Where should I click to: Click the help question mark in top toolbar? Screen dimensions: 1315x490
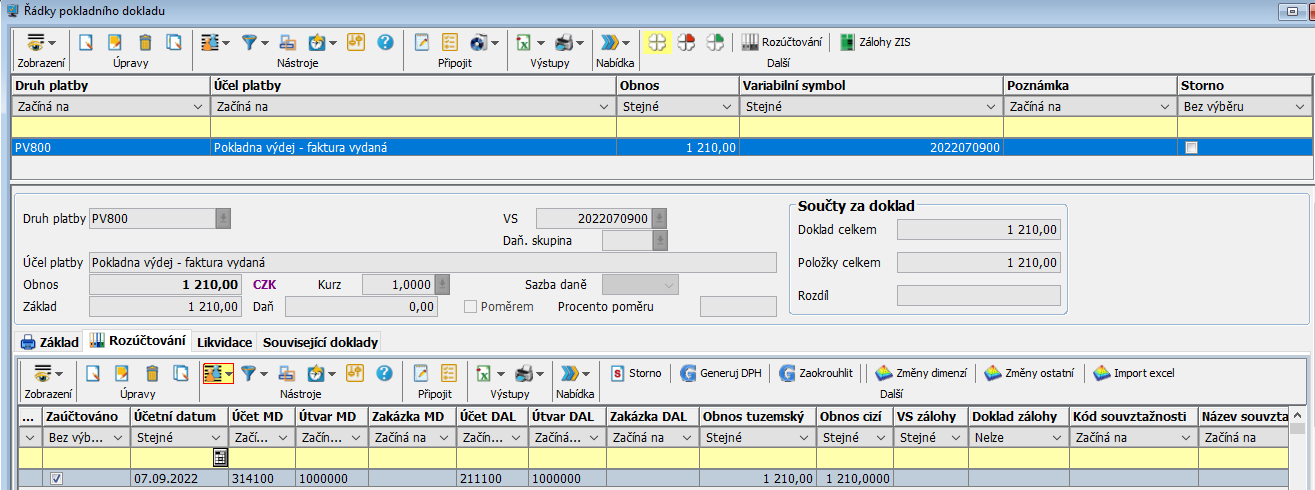[385, 42]
